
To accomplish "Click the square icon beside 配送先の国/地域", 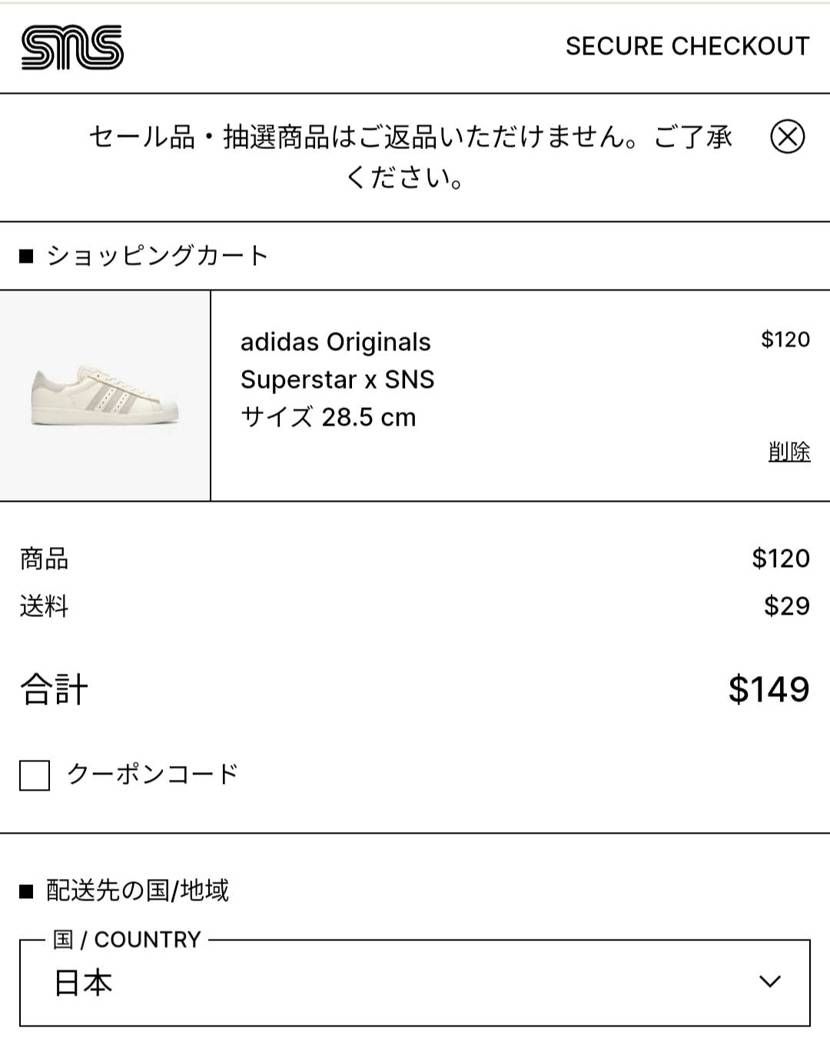I will tap(24, 892).
